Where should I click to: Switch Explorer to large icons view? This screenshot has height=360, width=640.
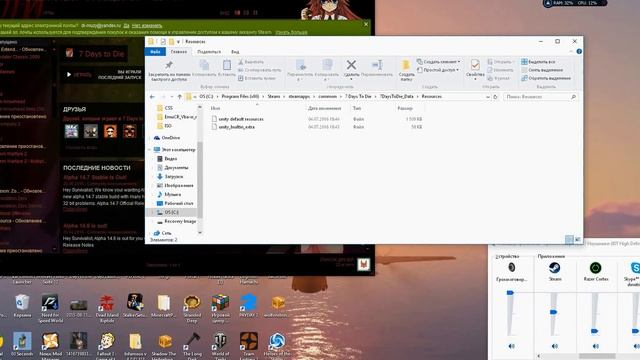click(x=578, y=240)
